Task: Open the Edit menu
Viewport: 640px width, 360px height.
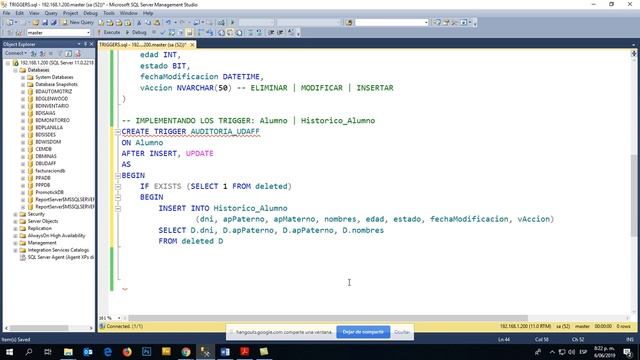Action: 19,13
